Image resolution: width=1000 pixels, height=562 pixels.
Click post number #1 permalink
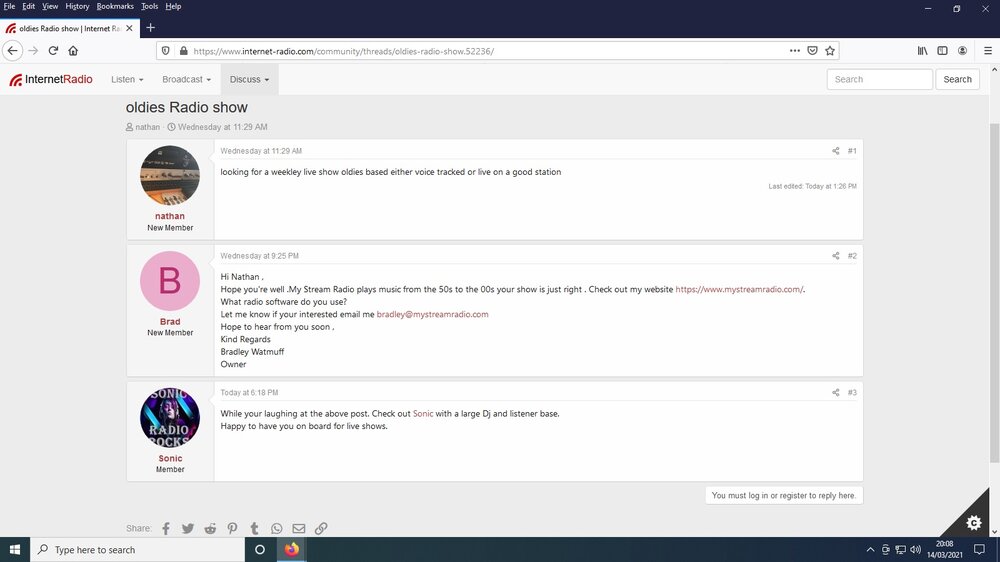tap(852, 151)
